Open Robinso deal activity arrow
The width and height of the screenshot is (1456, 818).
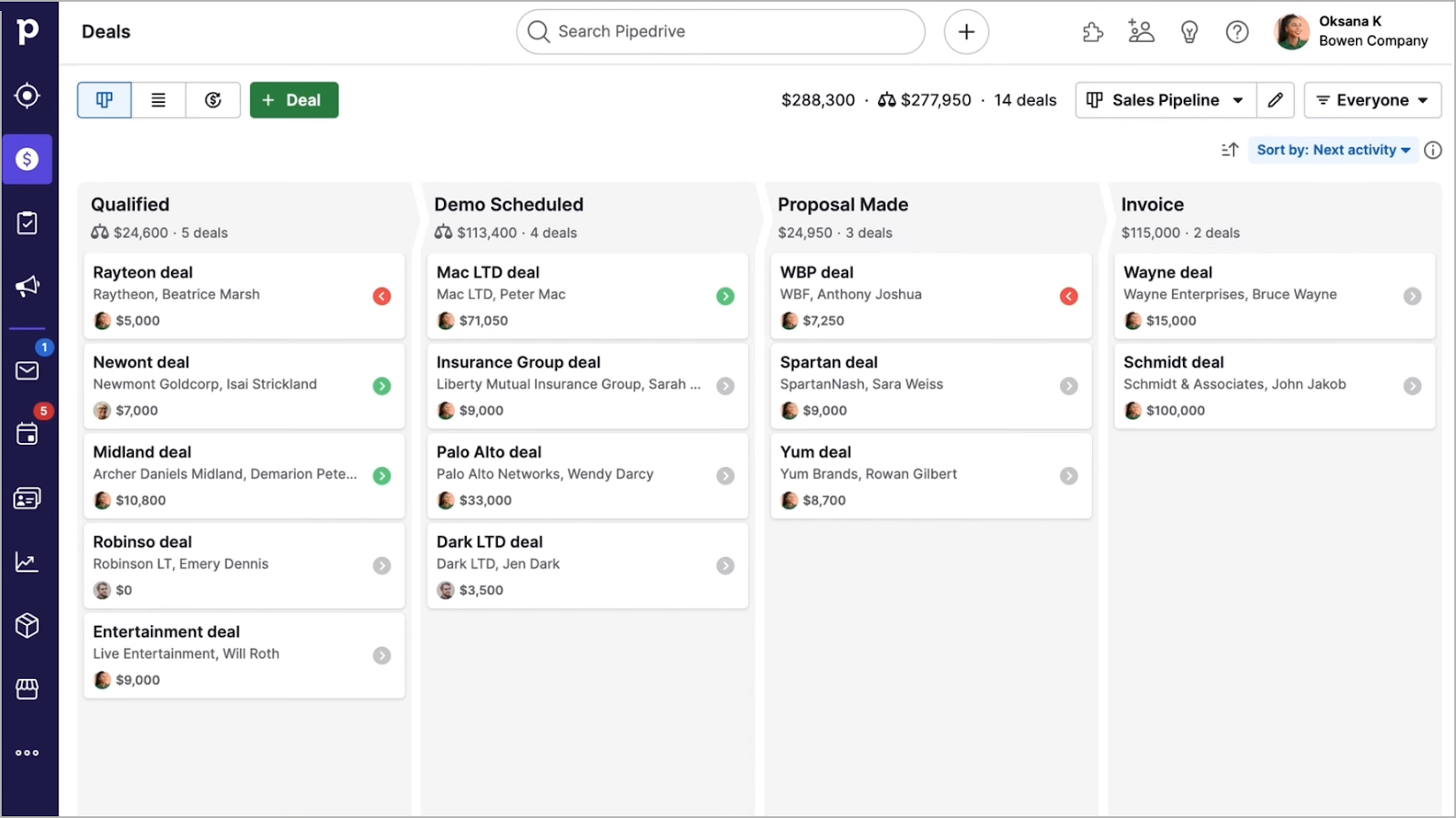click(382, 566)
